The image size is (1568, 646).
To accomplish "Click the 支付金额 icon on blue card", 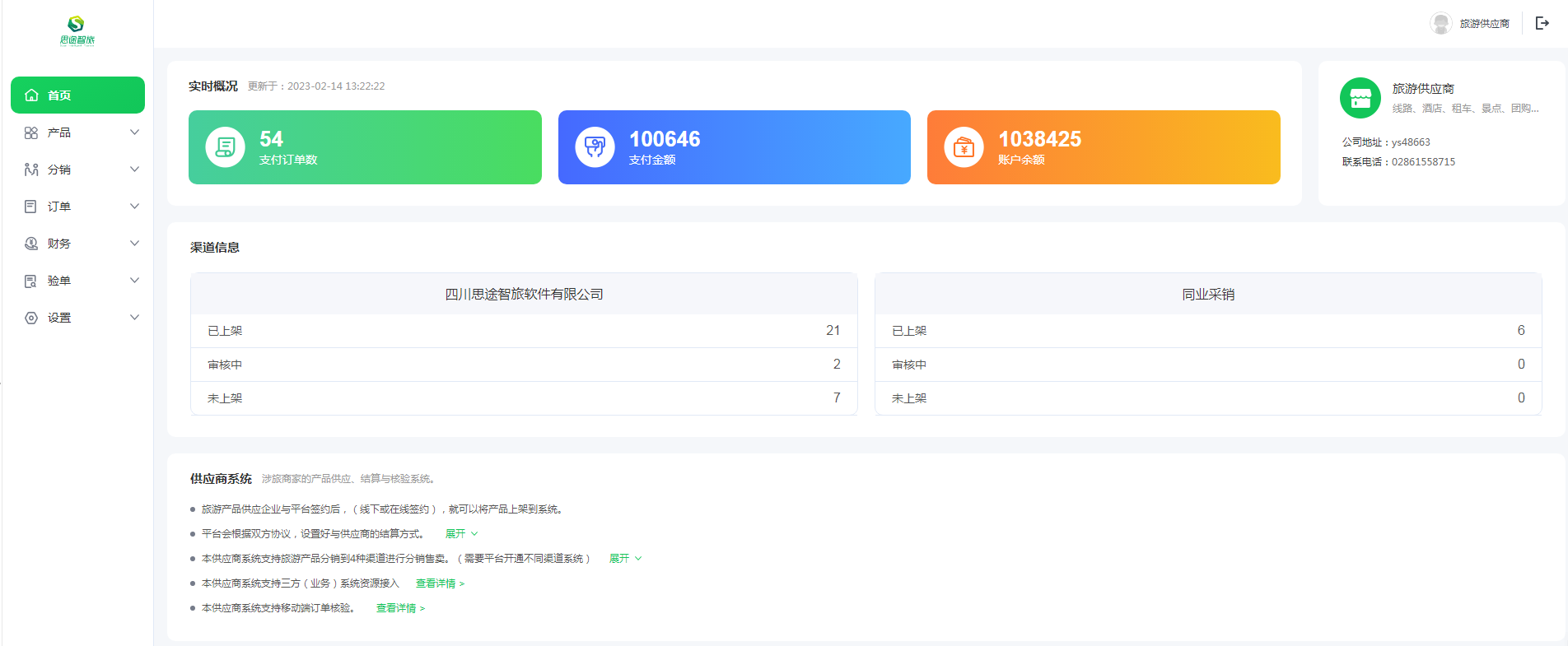I will pos(595,147).
